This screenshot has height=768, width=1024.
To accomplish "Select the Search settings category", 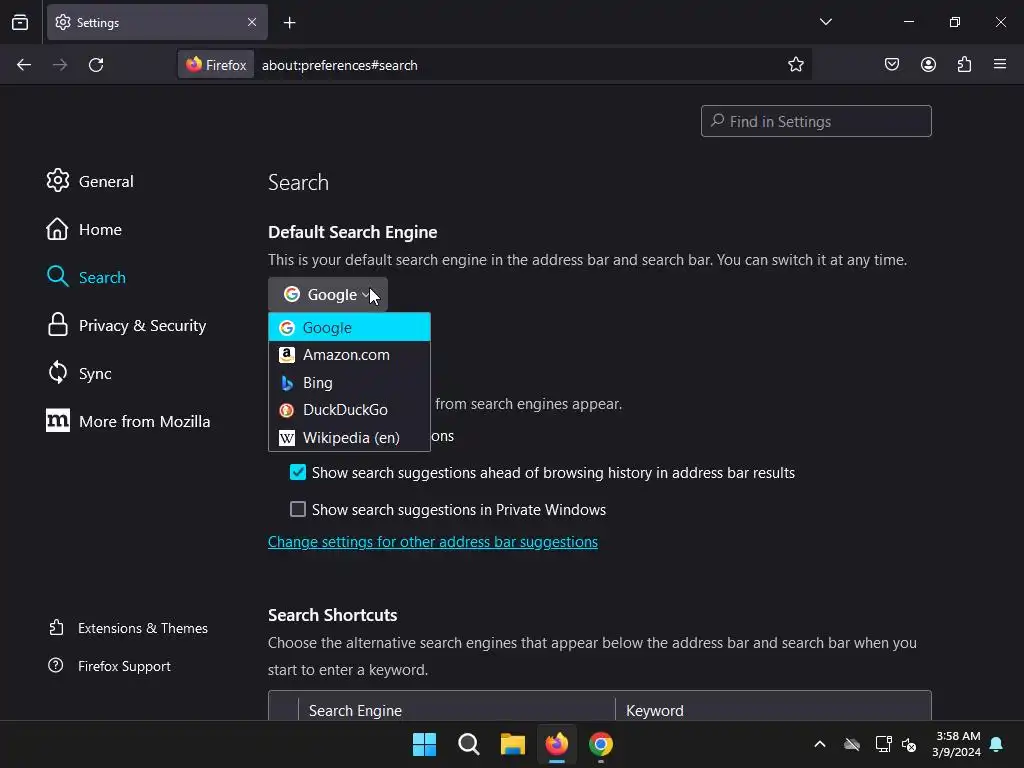I will [x=86, y=277].
